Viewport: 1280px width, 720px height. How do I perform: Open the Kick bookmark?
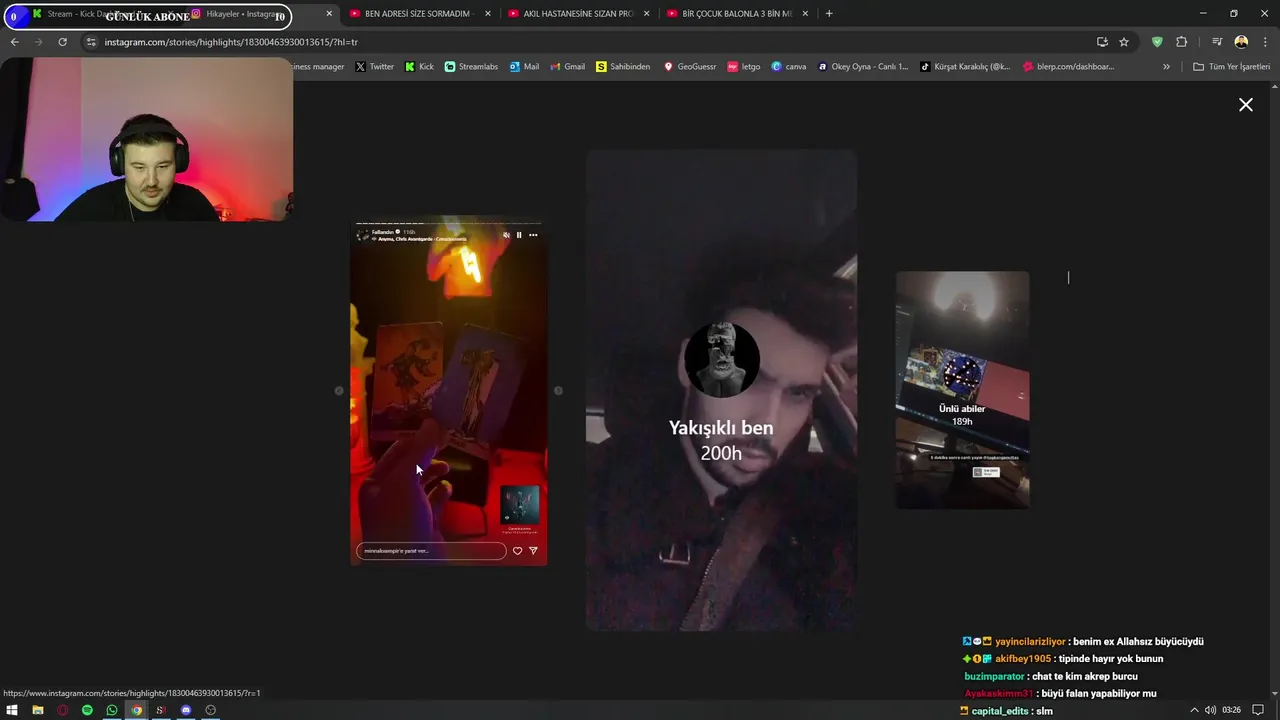click(419, 67)
